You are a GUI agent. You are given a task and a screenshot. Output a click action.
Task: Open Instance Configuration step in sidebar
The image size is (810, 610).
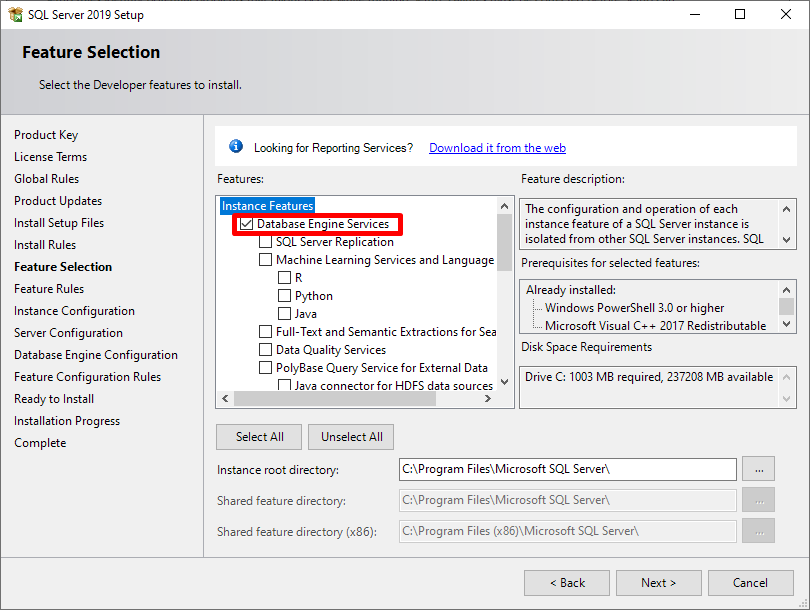[74, 311]
